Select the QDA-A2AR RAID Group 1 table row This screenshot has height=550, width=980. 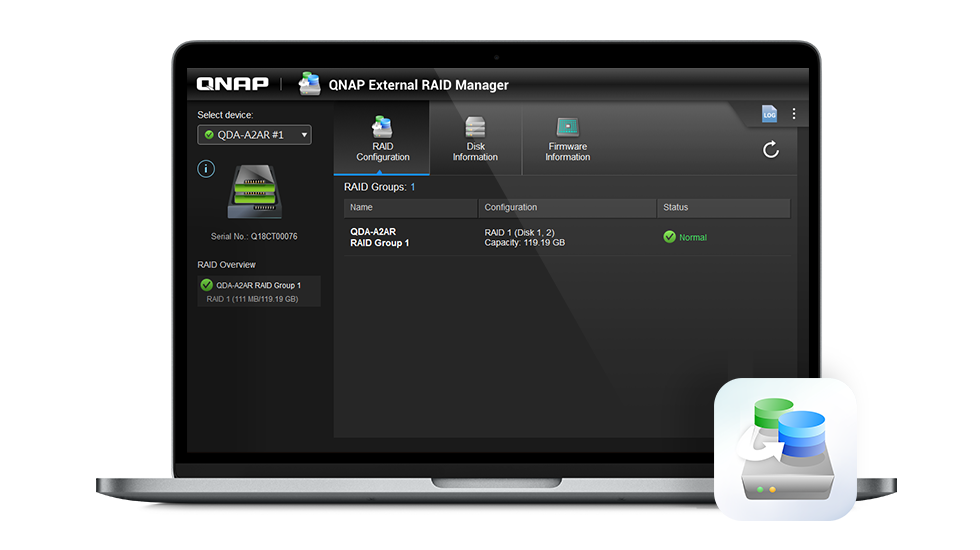point(567,238)
